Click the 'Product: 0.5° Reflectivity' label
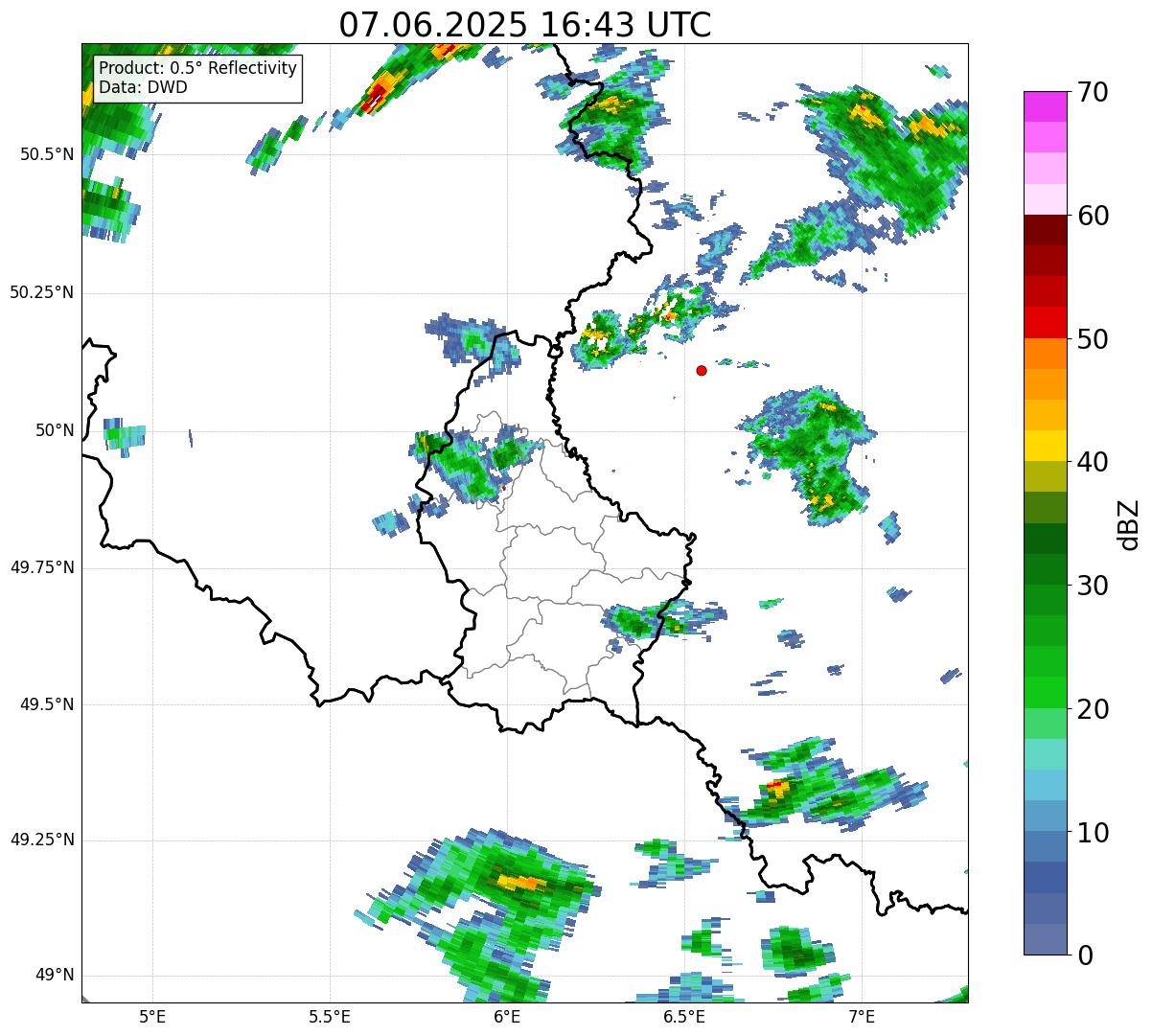 point(198,69)
